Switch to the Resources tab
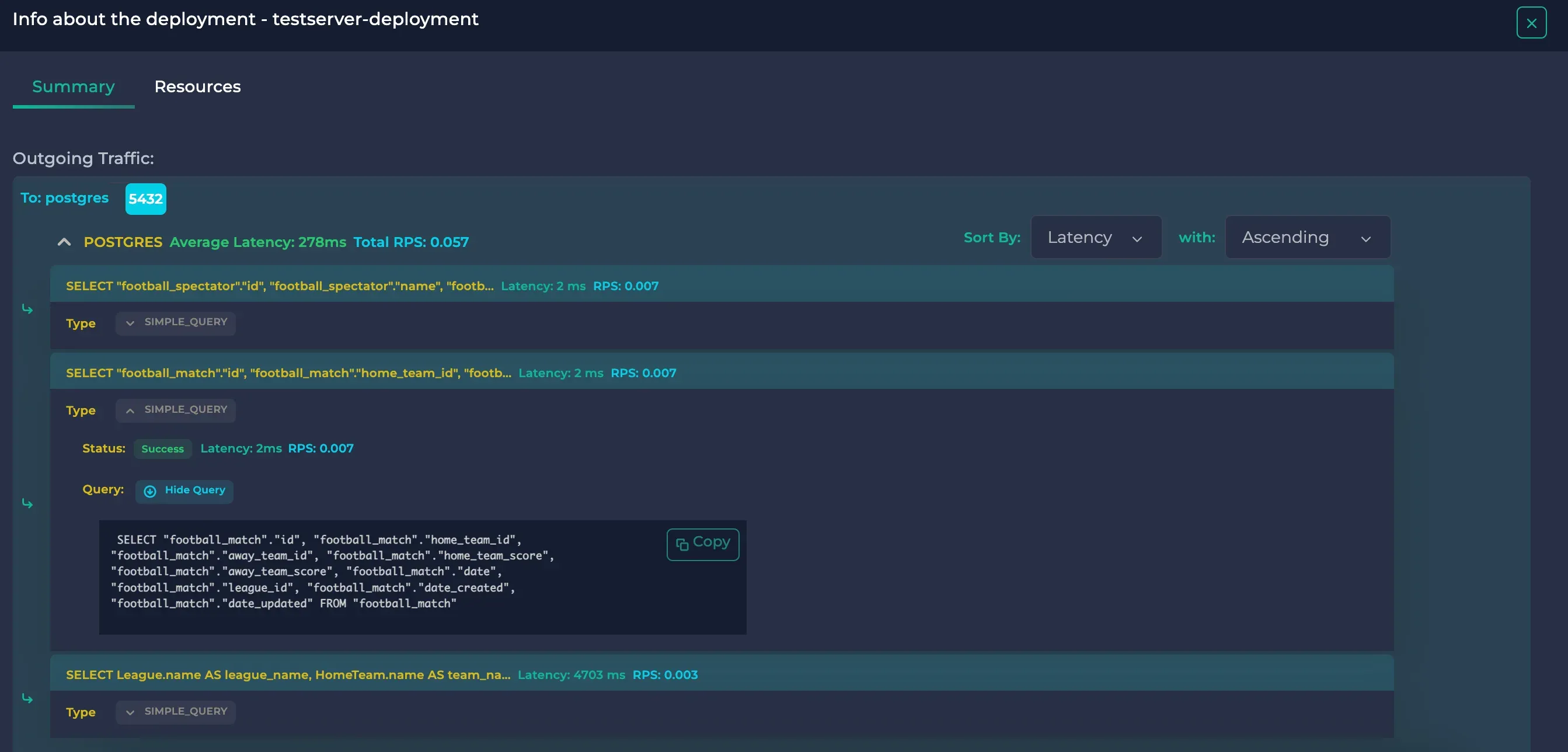1568x752 pixels. (197, 86)
